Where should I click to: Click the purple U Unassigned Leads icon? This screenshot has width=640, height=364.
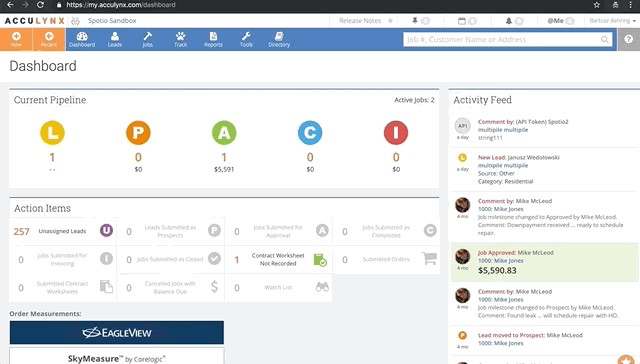[x=106, y=231]
